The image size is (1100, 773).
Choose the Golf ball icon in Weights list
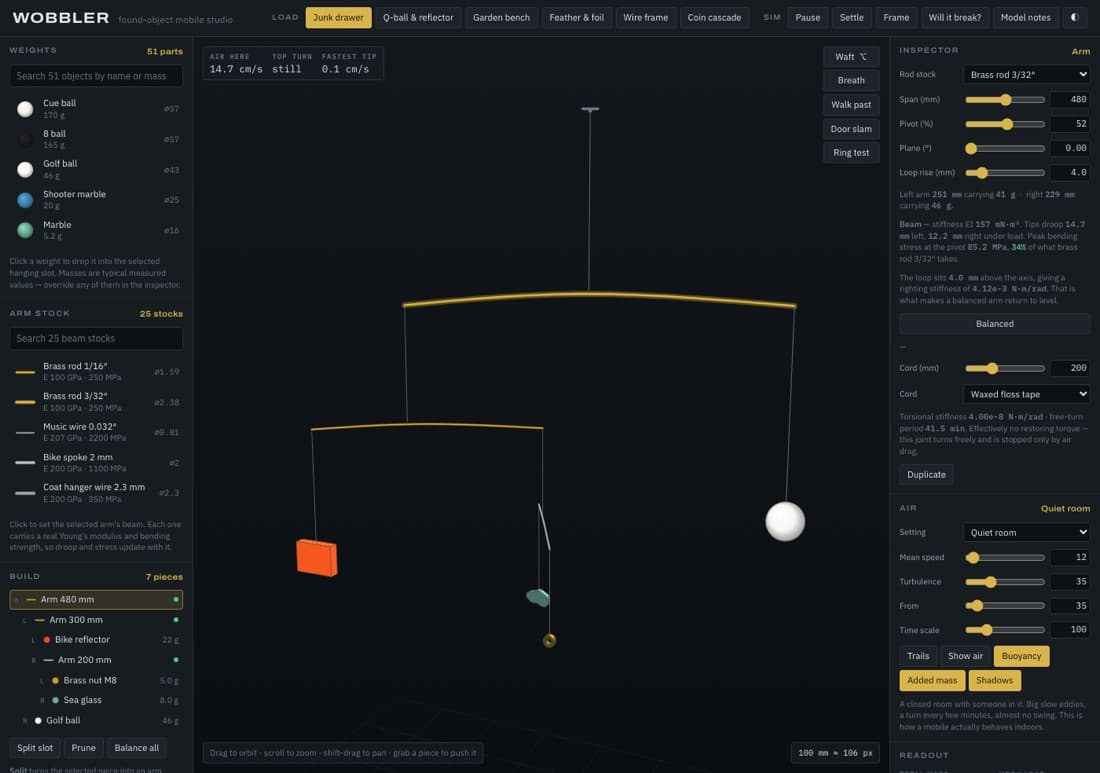pos(25,170)
